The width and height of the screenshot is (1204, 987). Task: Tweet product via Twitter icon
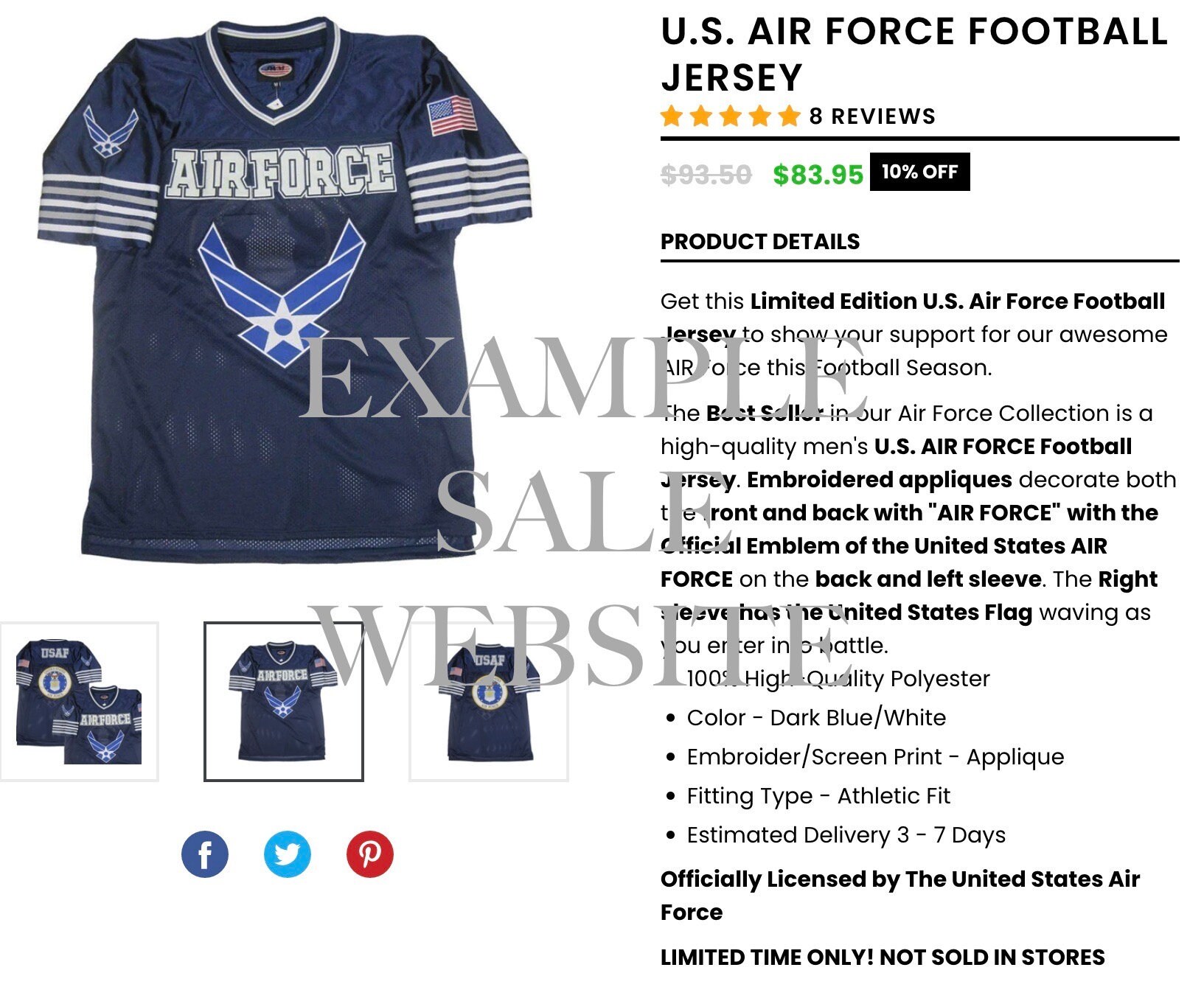tap(287, 854)
